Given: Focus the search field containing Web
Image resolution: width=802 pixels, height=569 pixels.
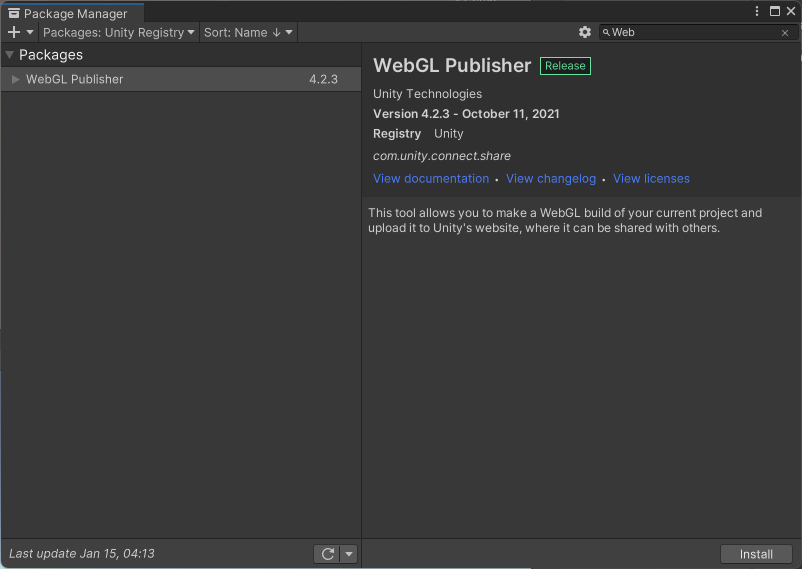Looking at the screenshot, I should pos(698,32).
